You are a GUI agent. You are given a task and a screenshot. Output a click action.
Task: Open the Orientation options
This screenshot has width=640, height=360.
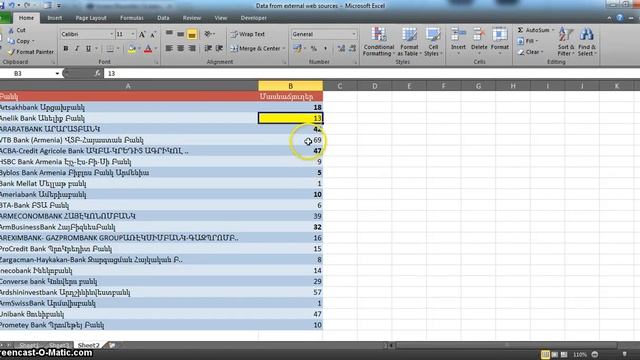208,34
